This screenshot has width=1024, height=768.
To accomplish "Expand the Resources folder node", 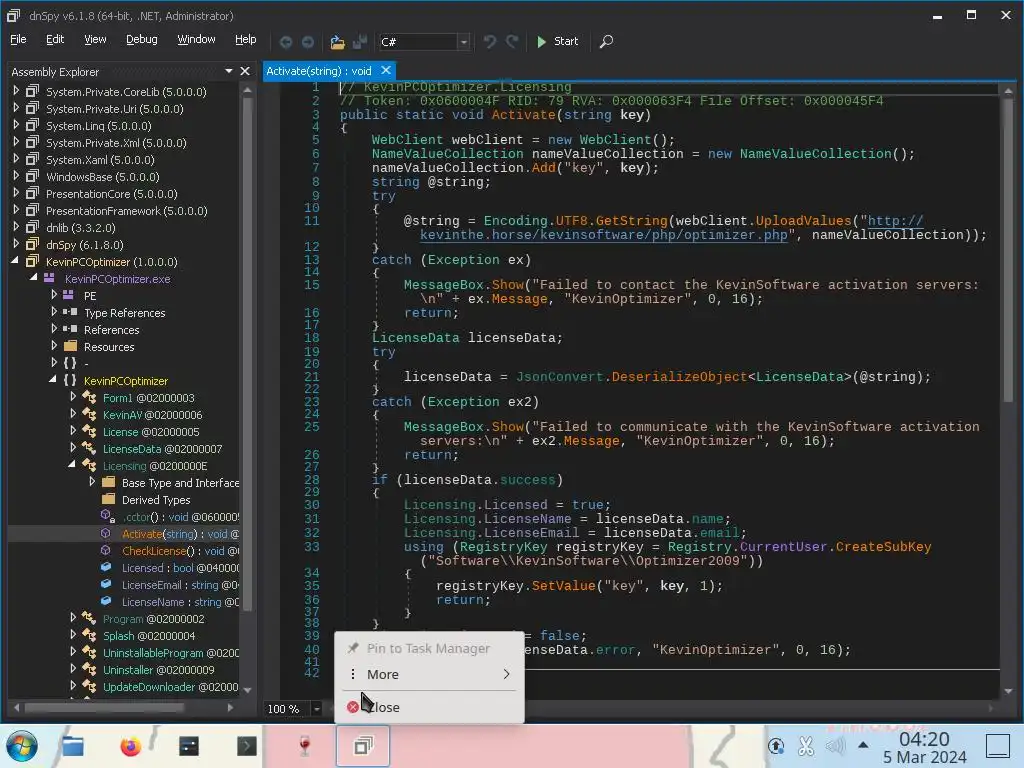I will pyautogui.click(x=54, y=345).
